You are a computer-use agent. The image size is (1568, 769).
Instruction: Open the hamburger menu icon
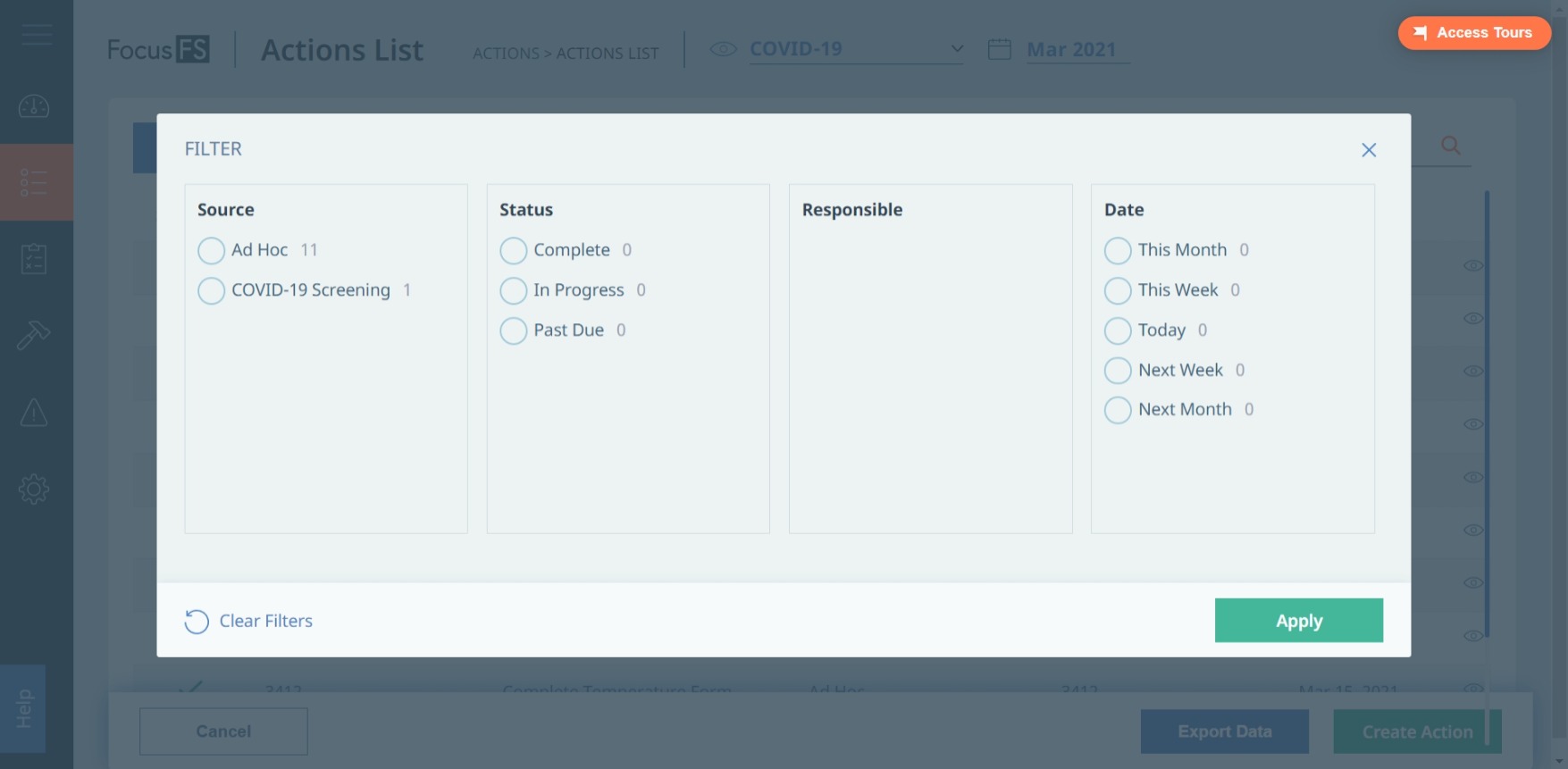(37, 35)
